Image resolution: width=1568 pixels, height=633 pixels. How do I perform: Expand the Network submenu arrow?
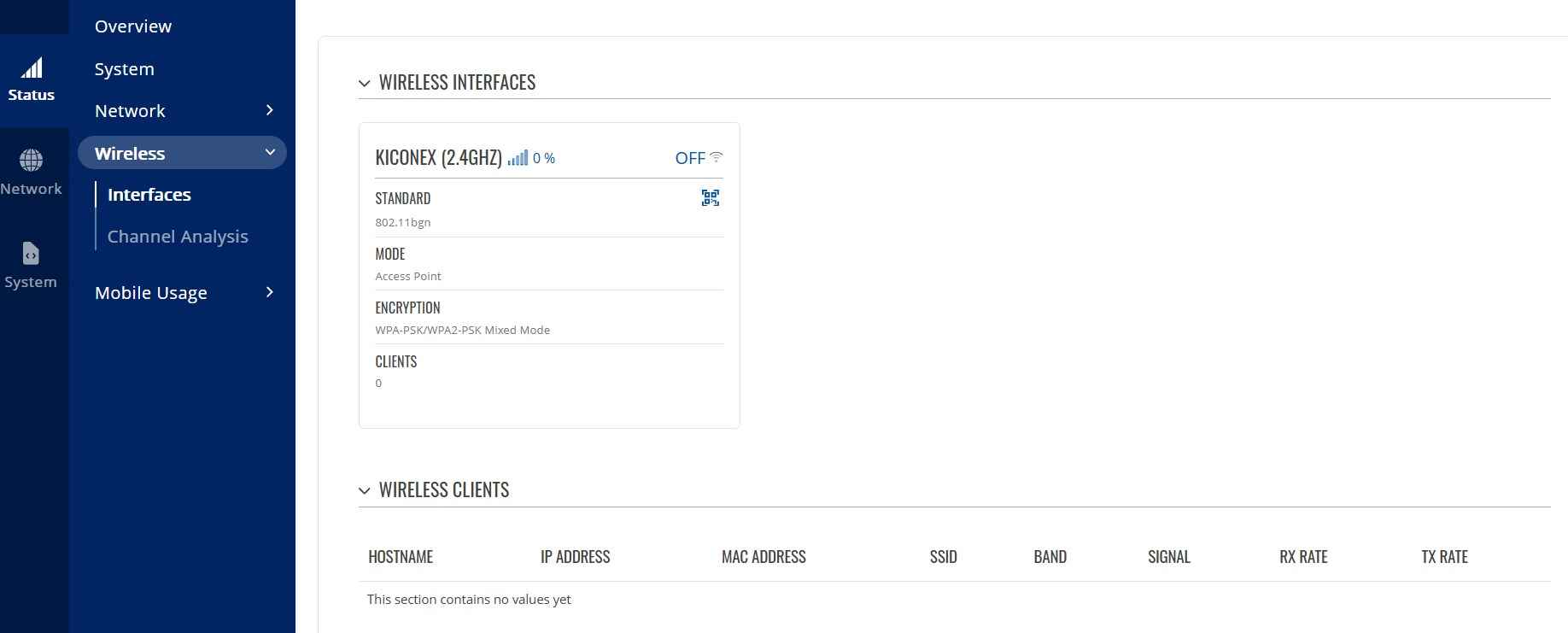coord(270,110)
